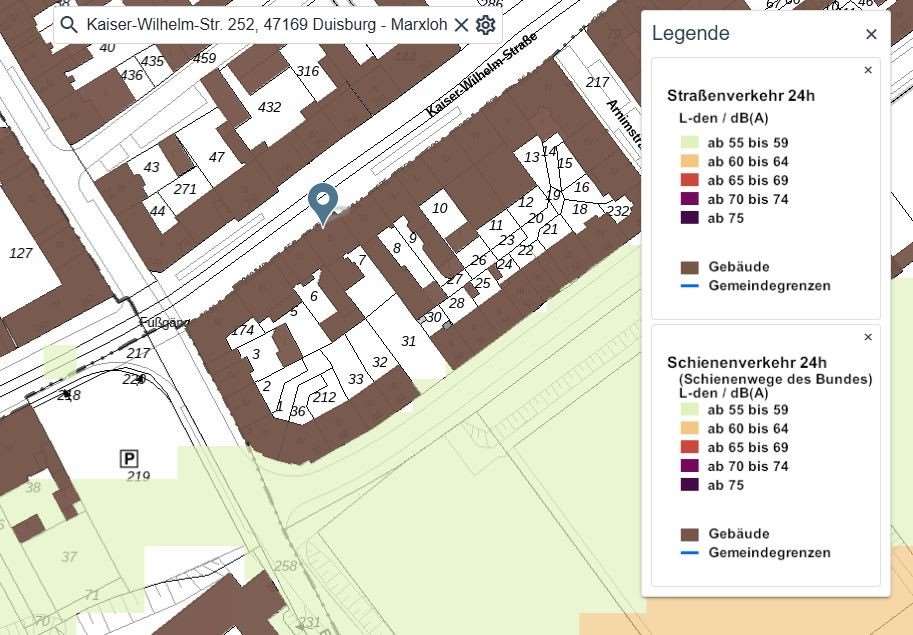Click parcel number 232 on map
Viewport: 913px width, 635px height.
click(x=618, y=211)
